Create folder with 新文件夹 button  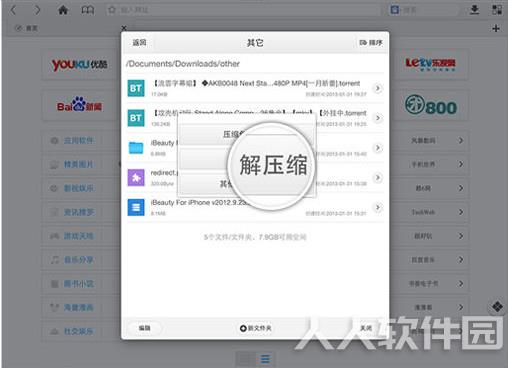256,328
